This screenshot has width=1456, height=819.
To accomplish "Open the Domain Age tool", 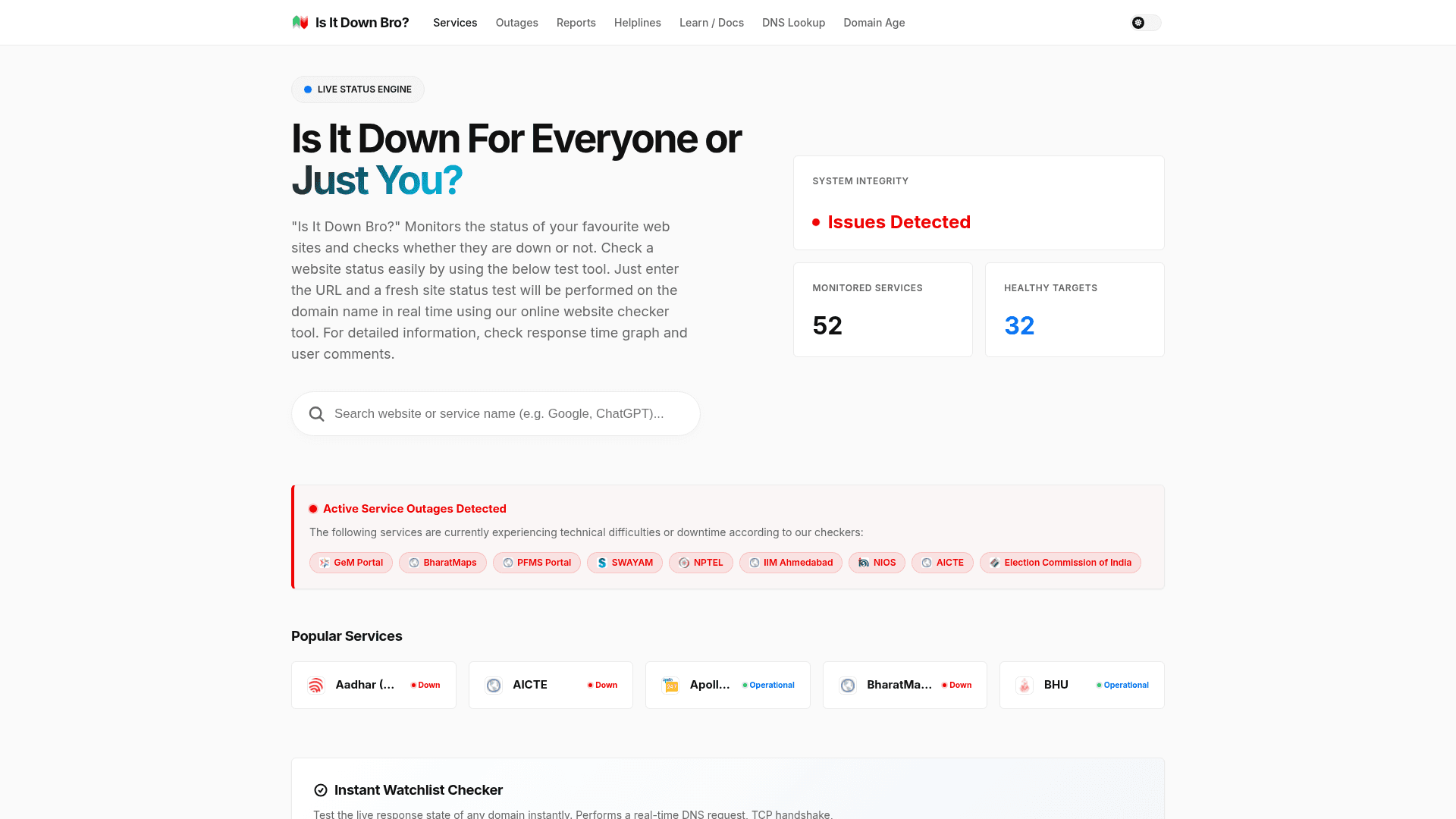I will click(x=874, y=23).
